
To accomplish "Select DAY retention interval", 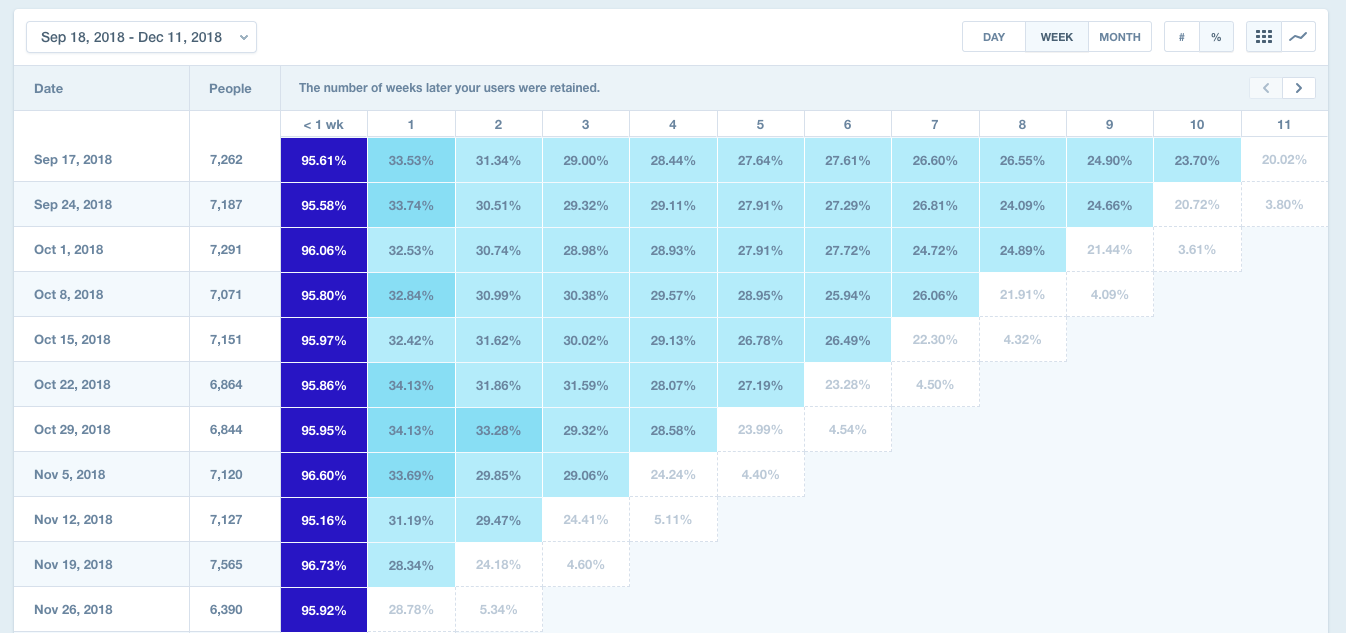I will [x=993, y=37].
